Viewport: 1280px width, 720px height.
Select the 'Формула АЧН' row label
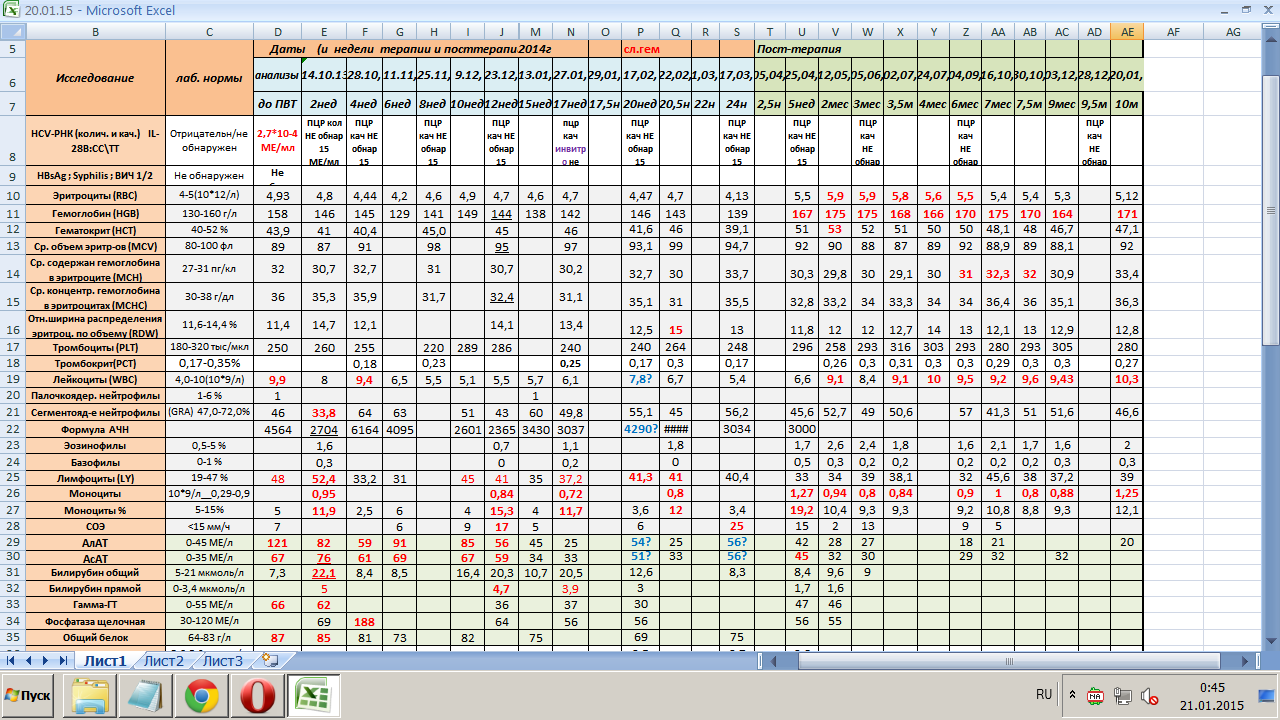click(95, 428)
